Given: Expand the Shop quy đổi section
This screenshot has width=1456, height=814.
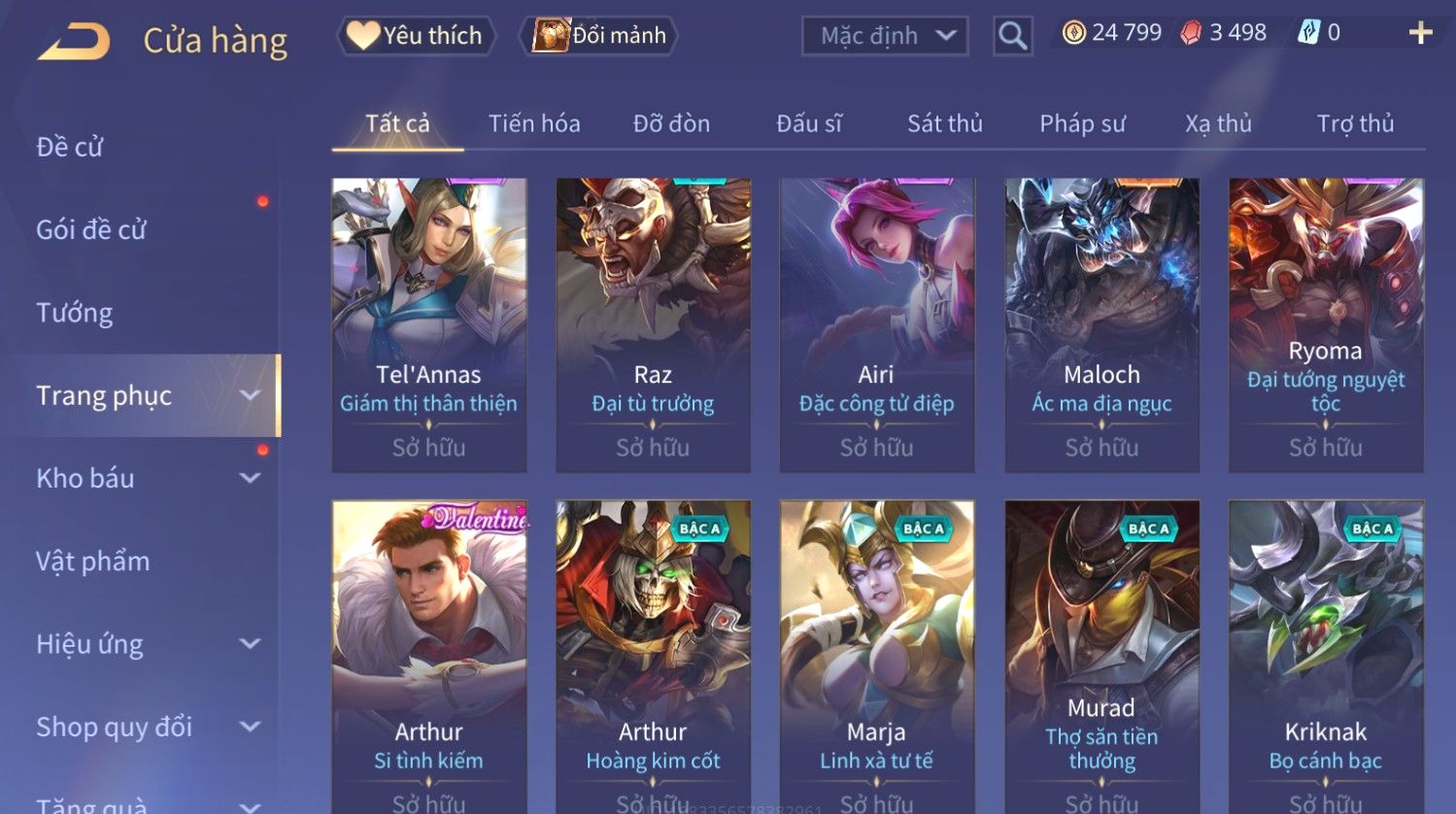Looking at the screenshot, I should pyautogui.click(x=250, y=727).
